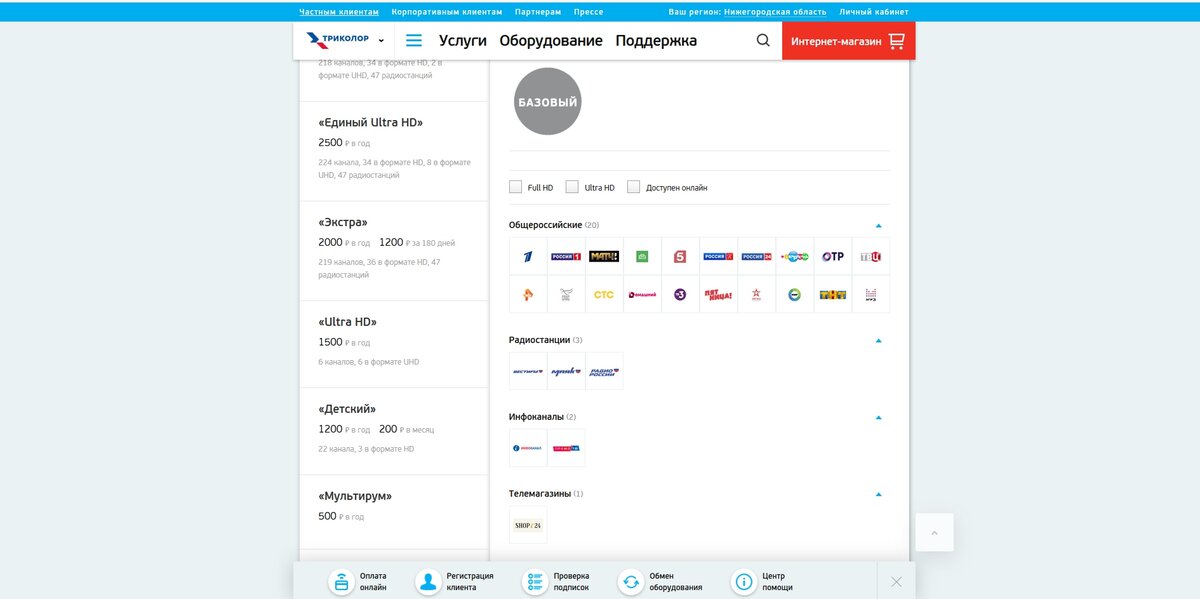Screen dimensions: 1200x599
Task: Open the yellow СТС channel logo
Action: click(x=604, y=294)
